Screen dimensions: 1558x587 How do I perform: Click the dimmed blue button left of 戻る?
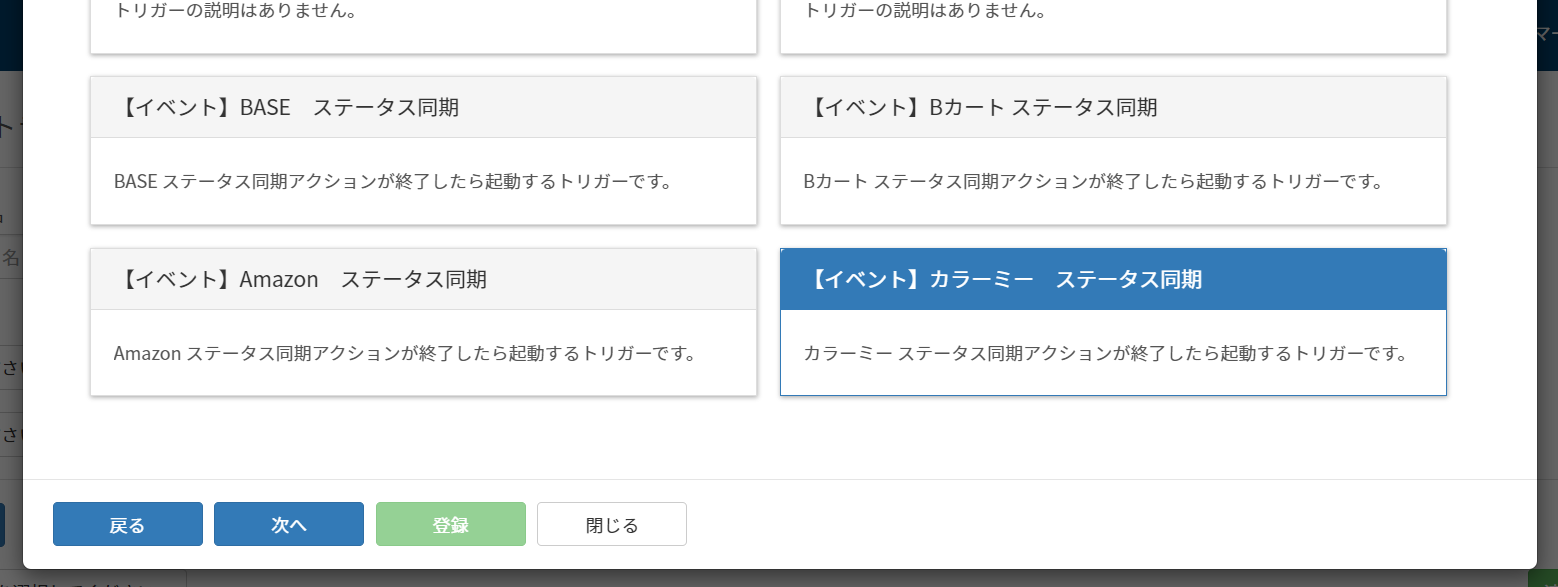coord(2,525)
